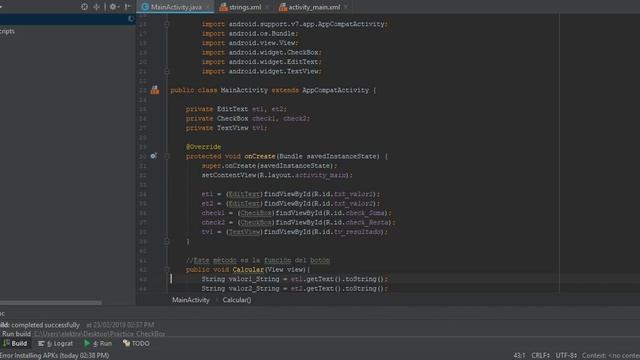Click the comment line above Calcular method
The image size is (640, 360).
coord(258,260)
